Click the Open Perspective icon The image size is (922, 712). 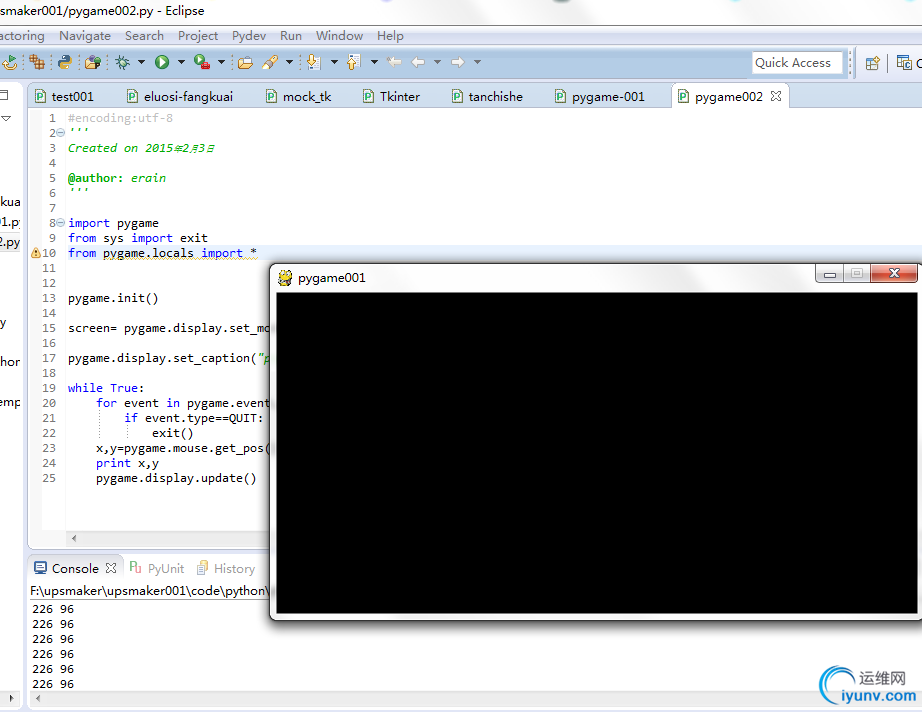pyautogui.click(x=873, y=62)
